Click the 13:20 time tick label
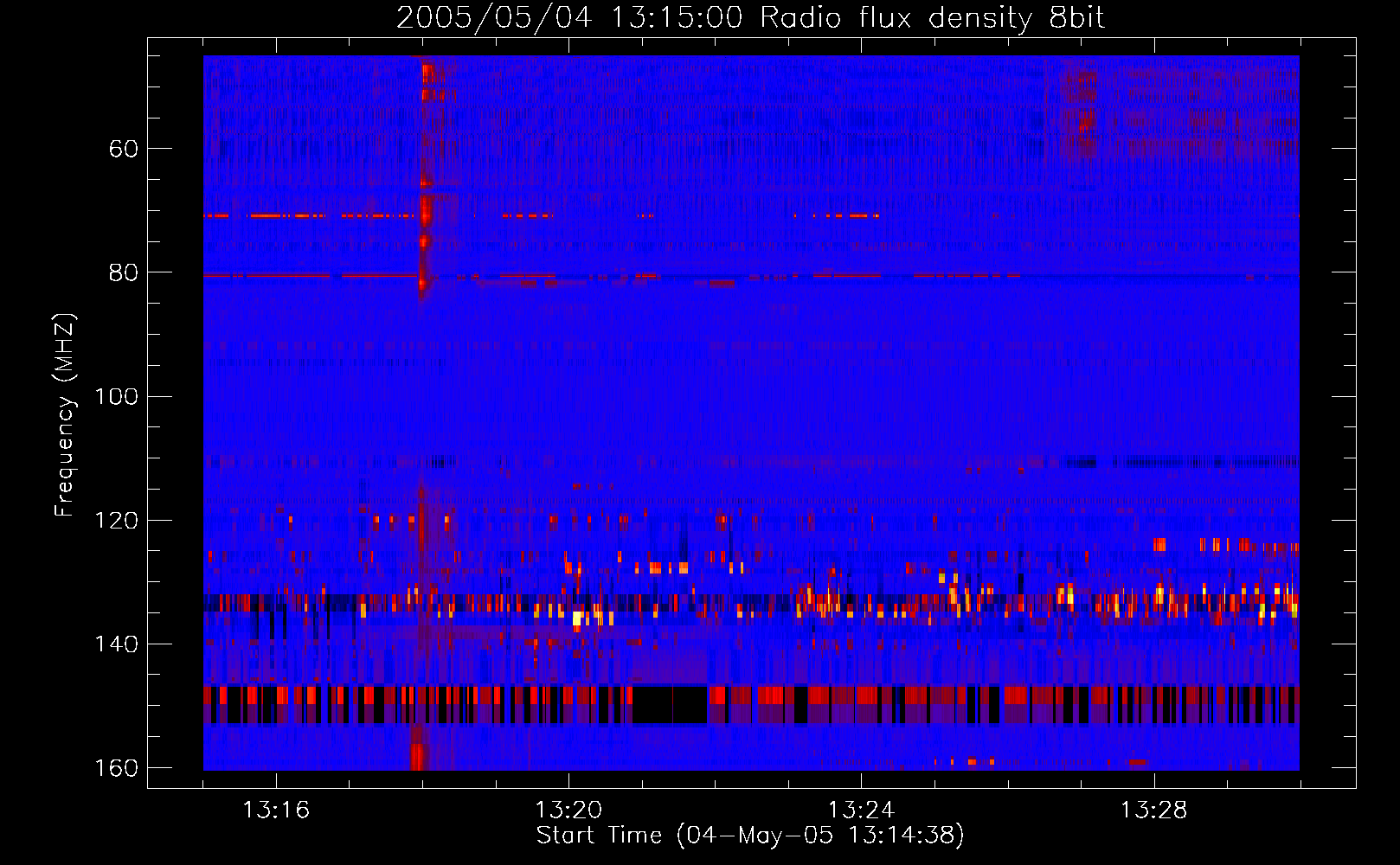Screen dimensions: 1400x865 tap(568, 811)
